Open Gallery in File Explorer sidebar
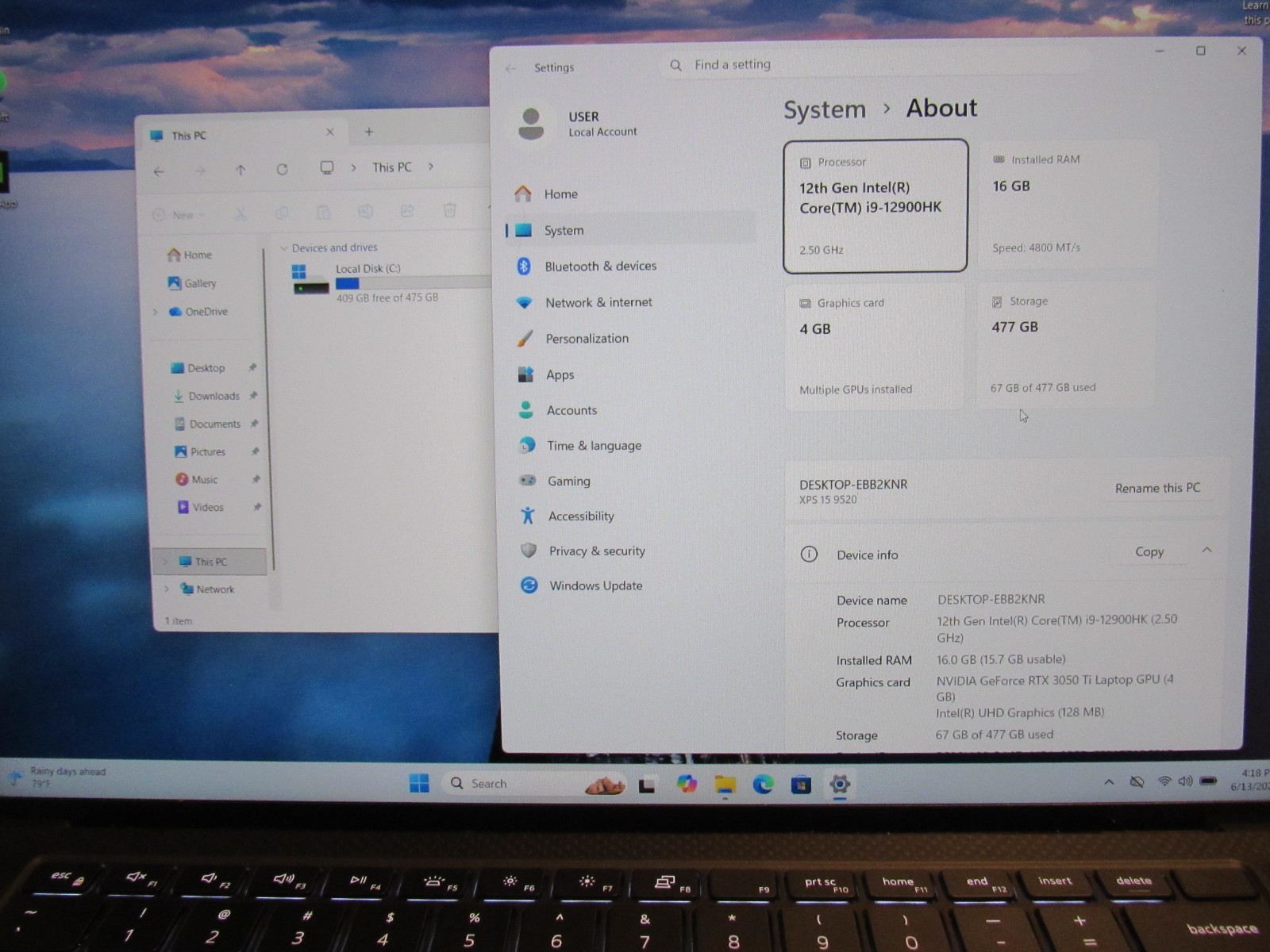The image size is (1270, 952). pyautogui.click(x=192, y=283)
